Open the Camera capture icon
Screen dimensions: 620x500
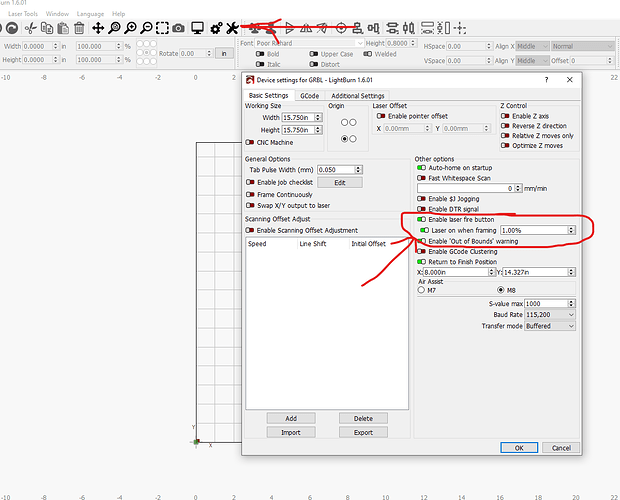(178, 28)
